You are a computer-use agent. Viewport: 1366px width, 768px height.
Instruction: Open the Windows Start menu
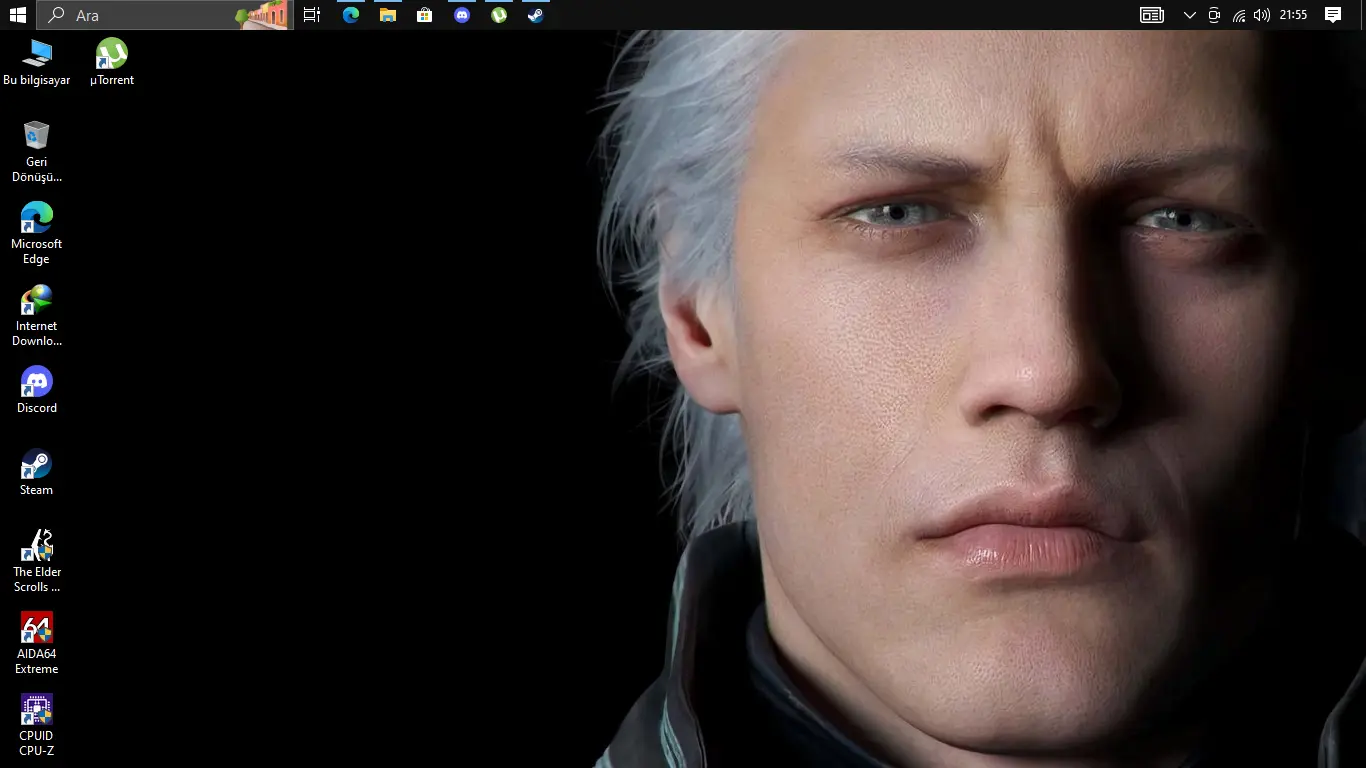(x=18, y=15)
